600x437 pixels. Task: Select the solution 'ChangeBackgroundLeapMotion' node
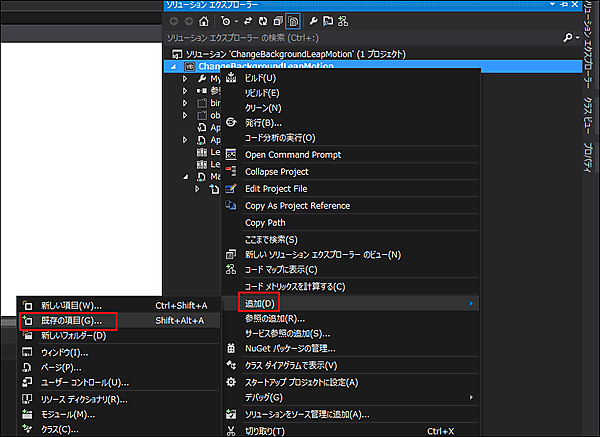(x=300, y=53)
